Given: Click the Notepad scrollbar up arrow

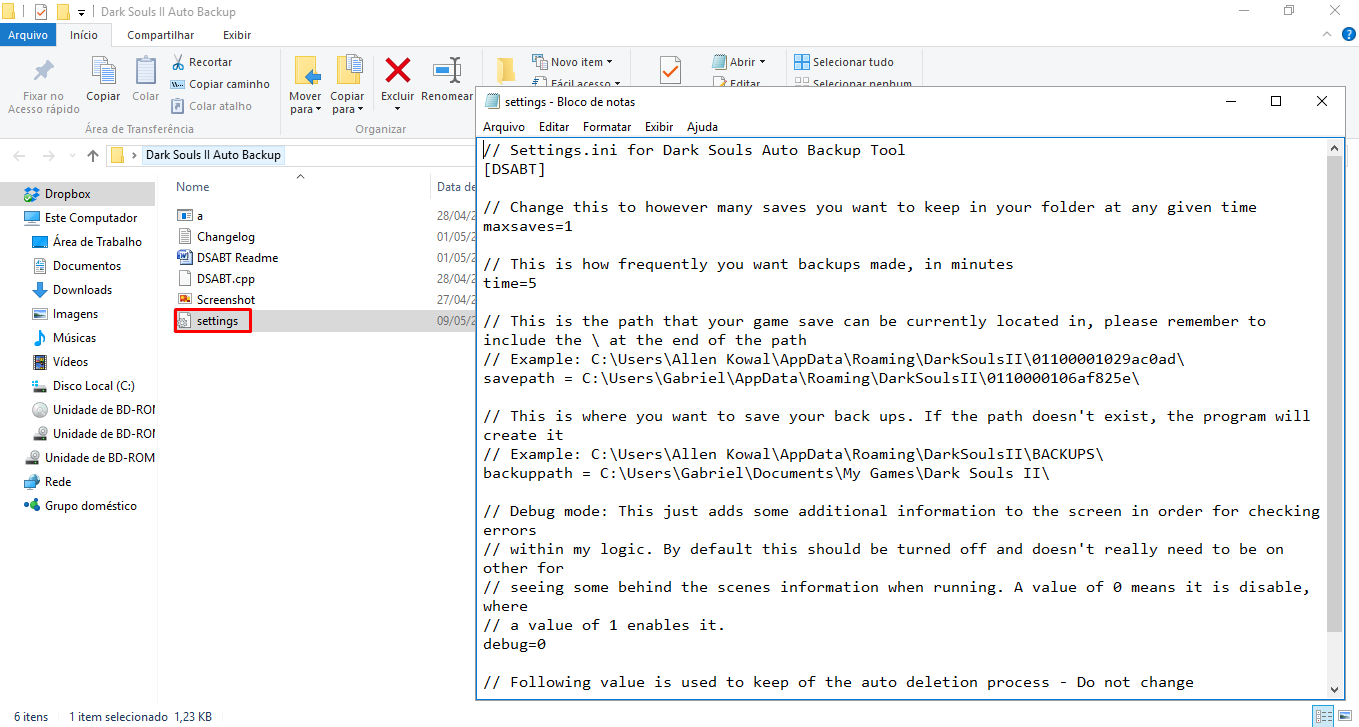Looking at the screenshot, I should (x=1334, y=147).
